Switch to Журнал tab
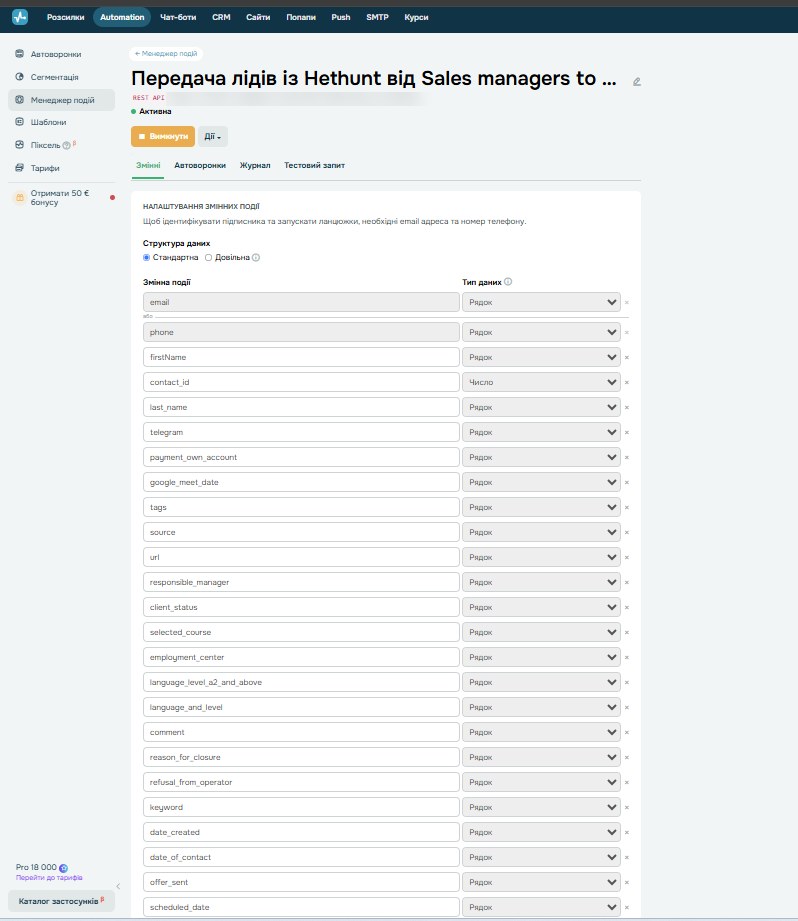798x921 pixels. pyautogui.click(x=255, y=166)
